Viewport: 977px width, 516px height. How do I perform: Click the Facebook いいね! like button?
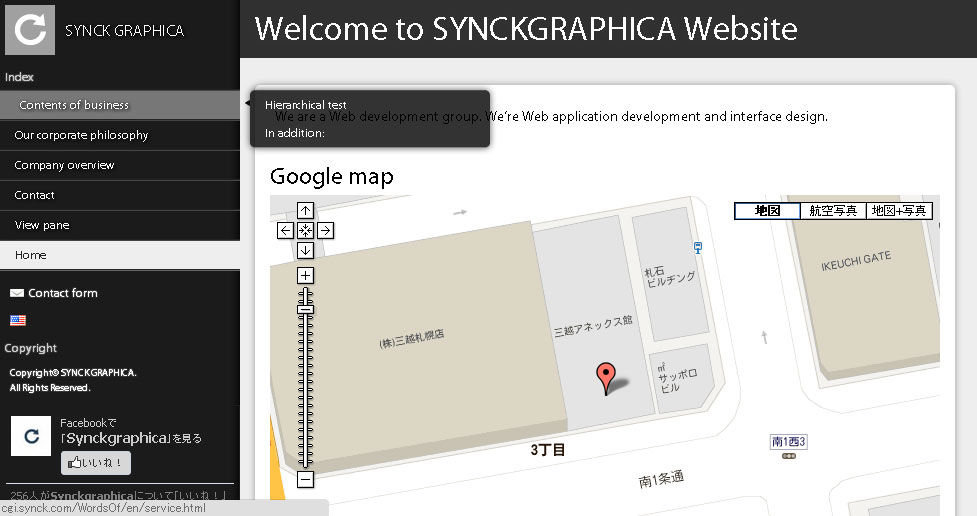tap(96, 462)
